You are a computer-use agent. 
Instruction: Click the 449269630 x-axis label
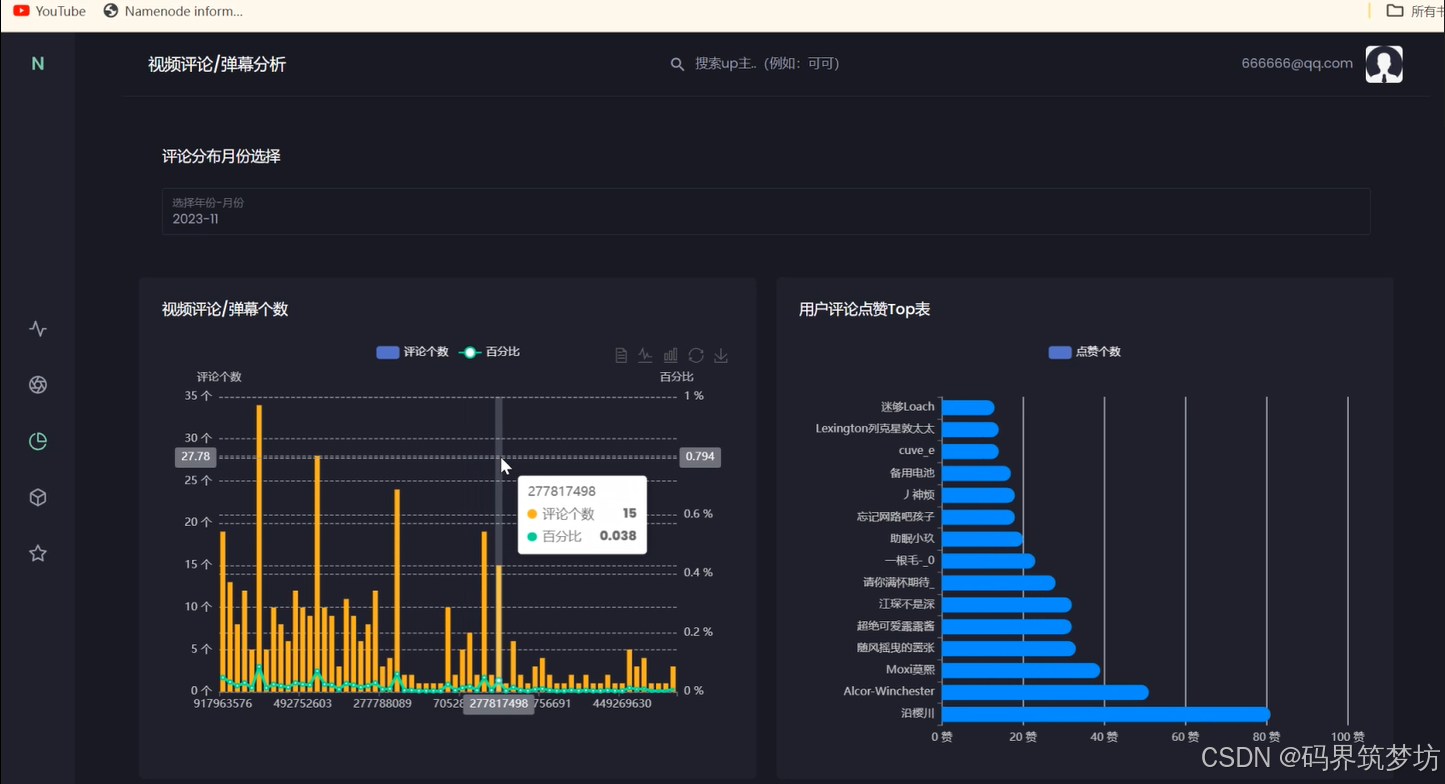622,703
